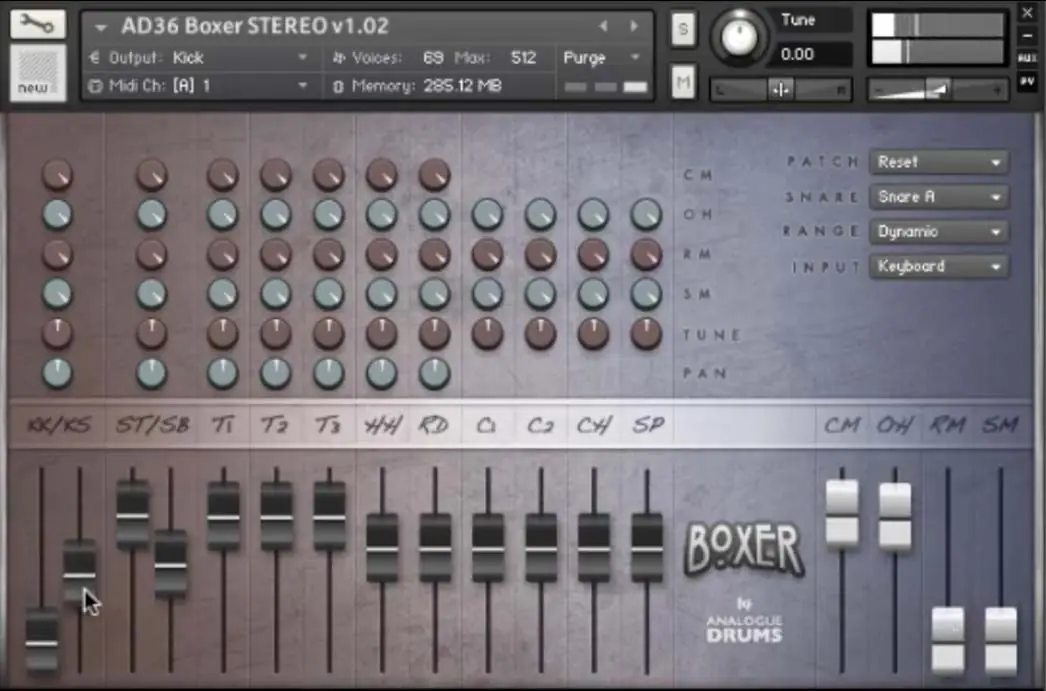Click the RD PAN knob

click(x=434, y=374)
